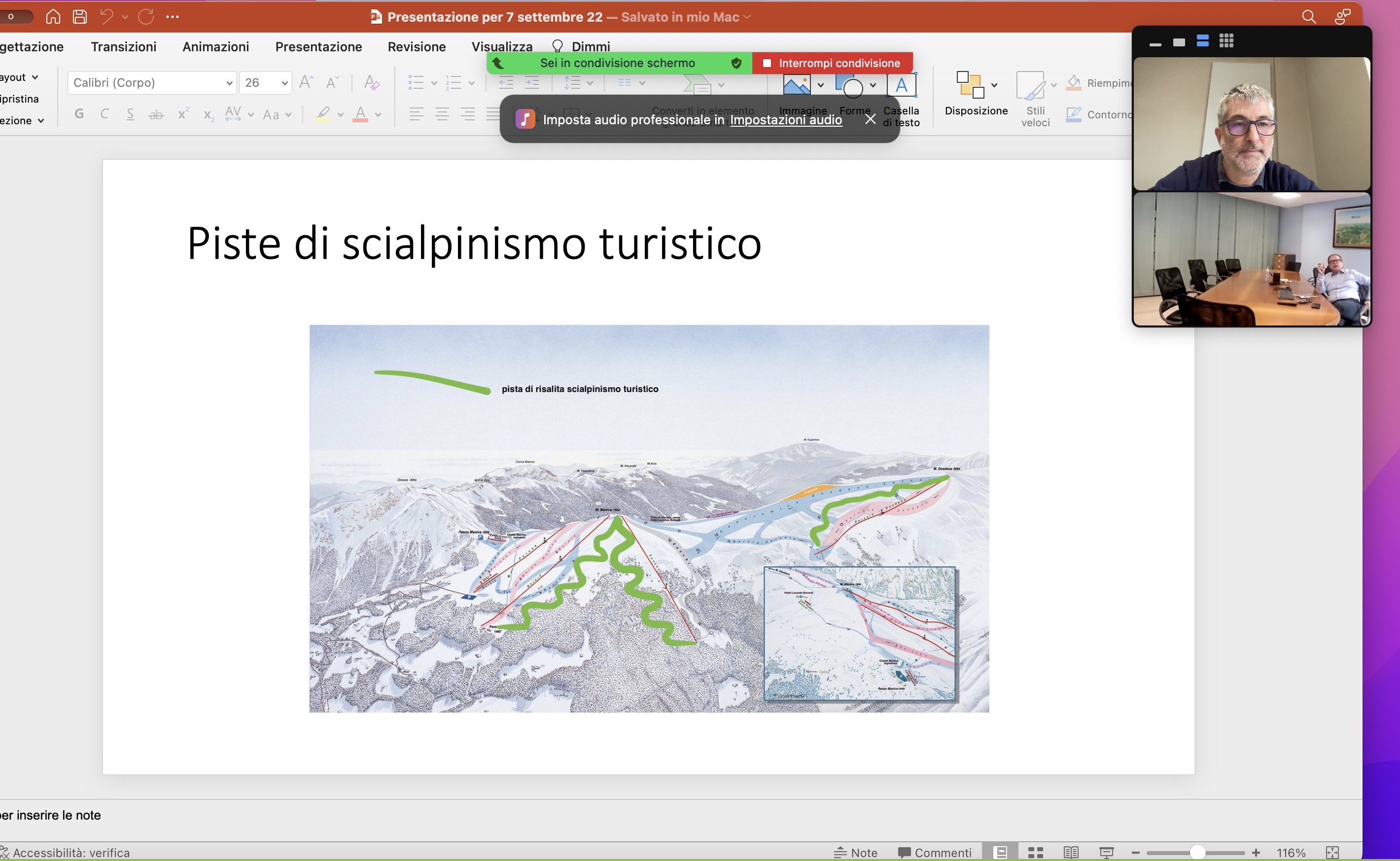The height and width of the screenshot is (861, 1400).
Task: Switch to slide sorter grid view
Action: pos(1036,853)
